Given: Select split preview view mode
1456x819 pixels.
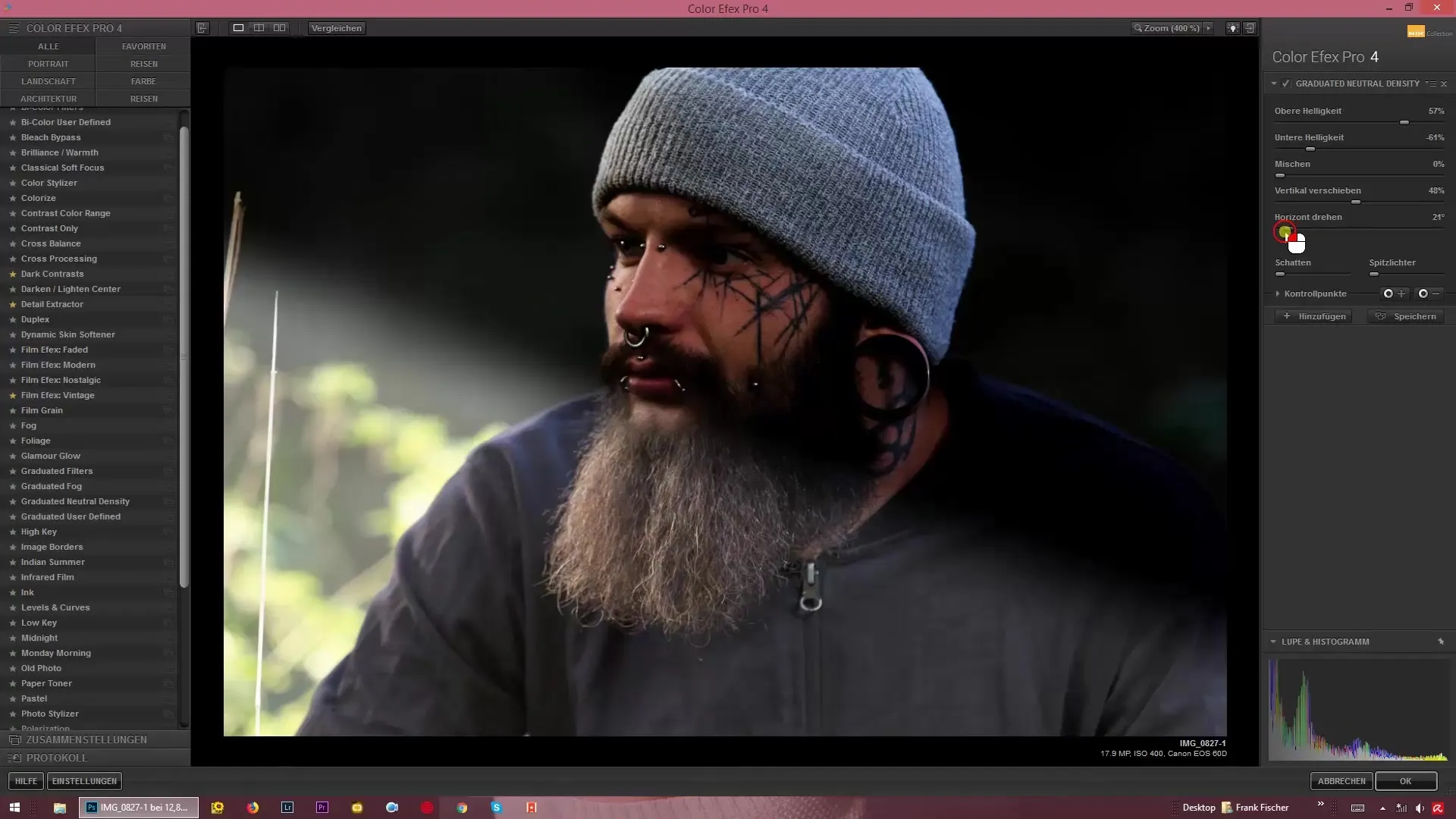Looking at the screenshot, I should point(259,28).
